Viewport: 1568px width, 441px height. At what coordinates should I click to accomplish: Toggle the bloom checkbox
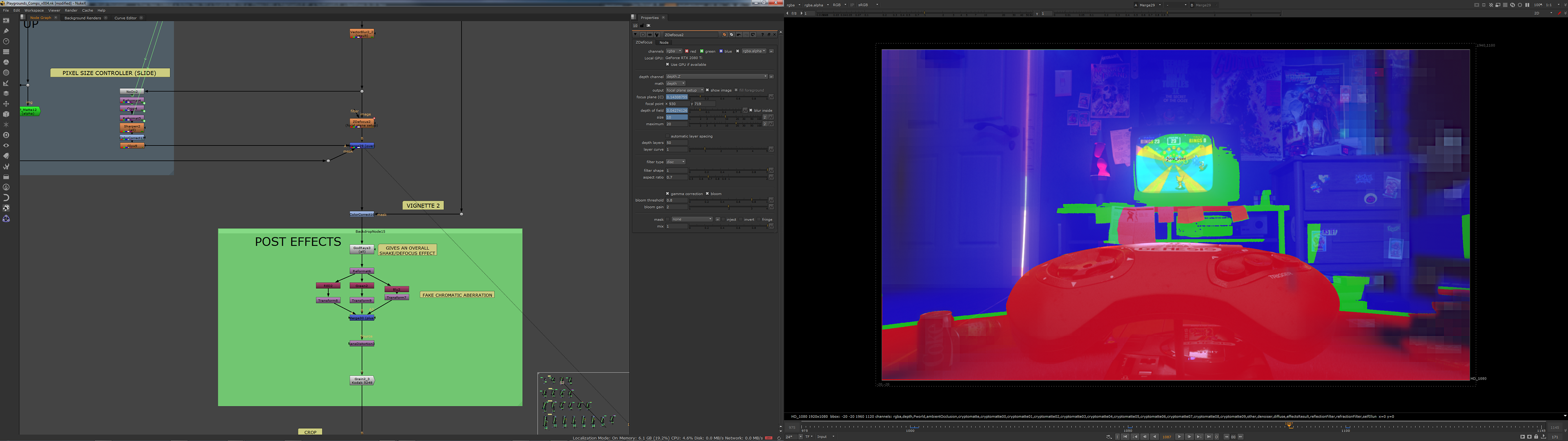click(x=707, y=194)
